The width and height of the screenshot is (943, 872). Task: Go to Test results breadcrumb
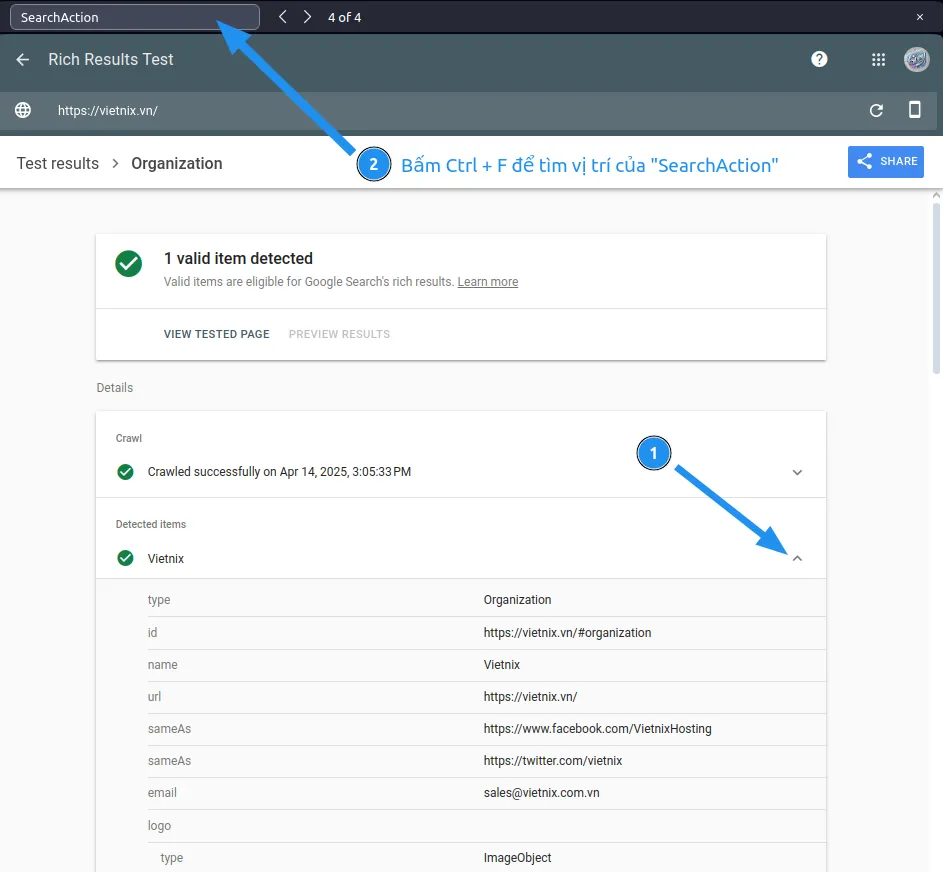(58, 164)
